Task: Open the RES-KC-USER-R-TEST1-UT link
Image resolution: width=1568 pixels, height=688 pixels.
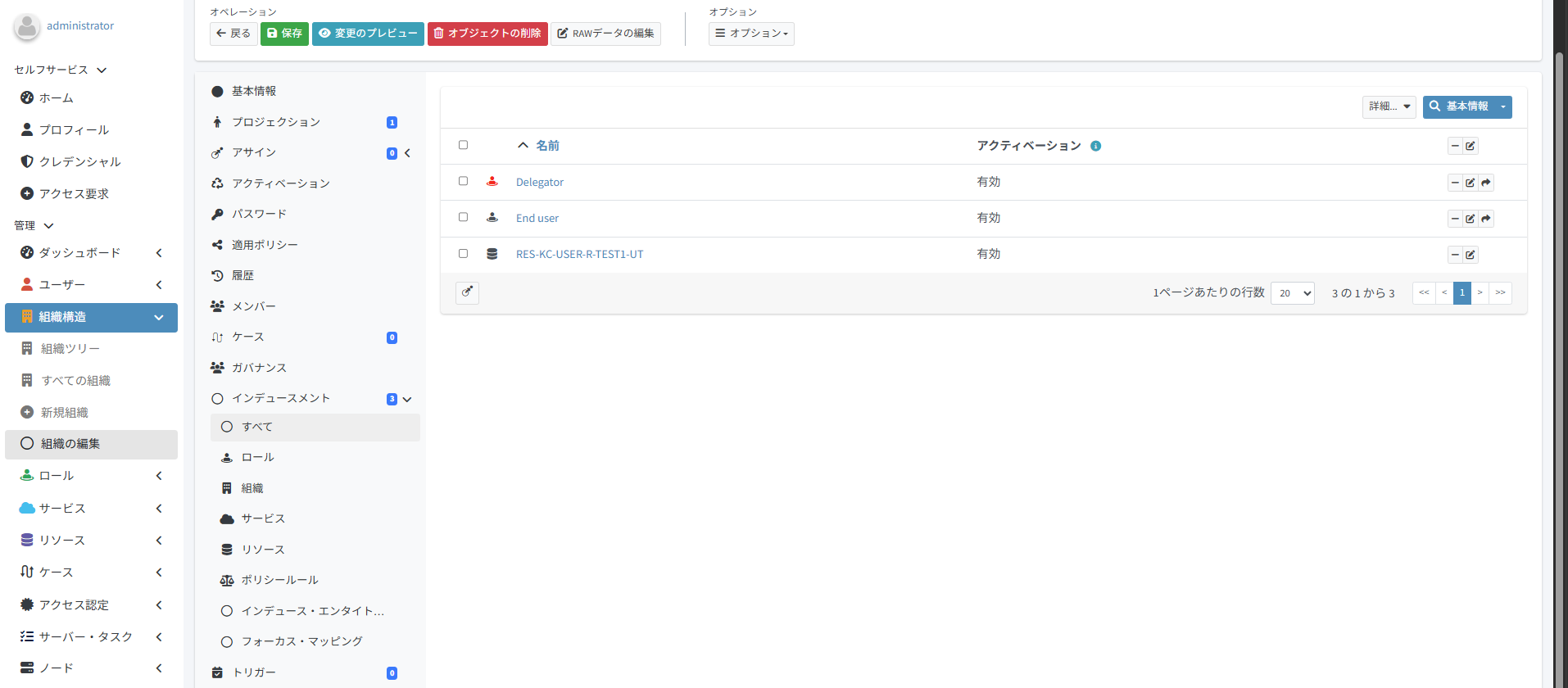Action: pos(580,254)
